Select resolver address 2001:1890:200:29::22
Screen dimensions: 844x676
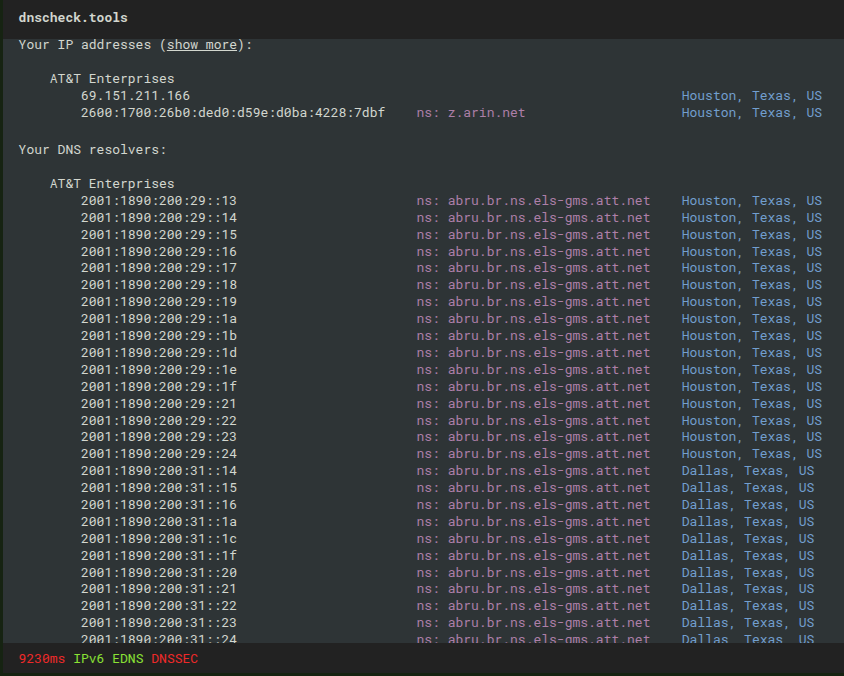[x=159, y=420]
